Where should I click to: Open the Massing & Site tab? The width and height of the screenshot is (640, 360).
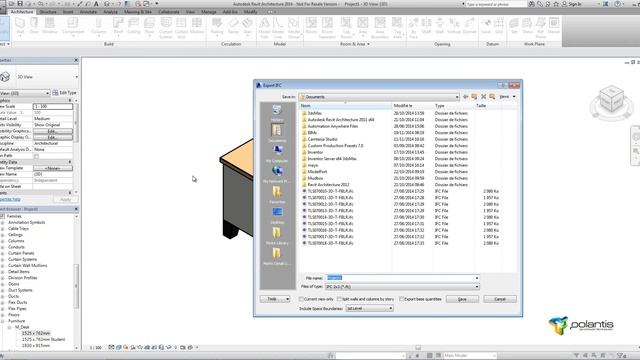tap(138, 12)
